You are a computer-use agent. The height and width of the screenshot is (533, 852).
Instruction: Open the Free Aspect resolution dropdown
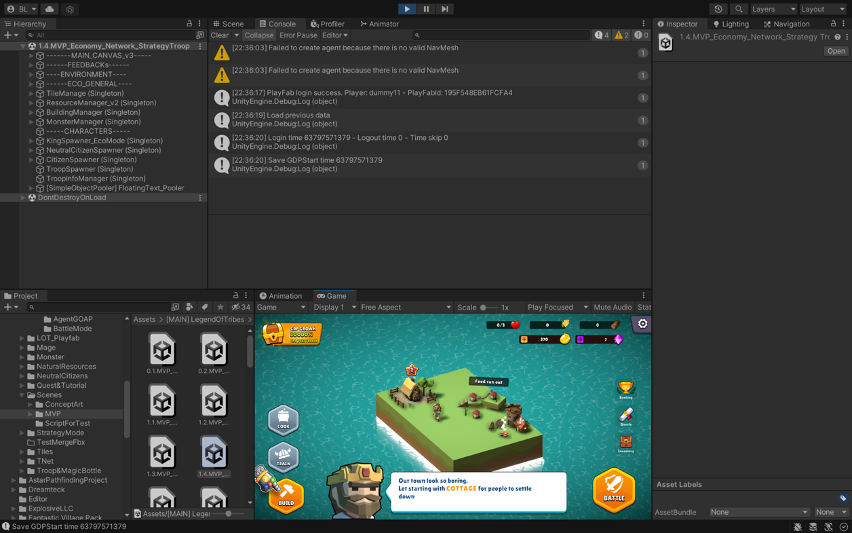(404, 308)
